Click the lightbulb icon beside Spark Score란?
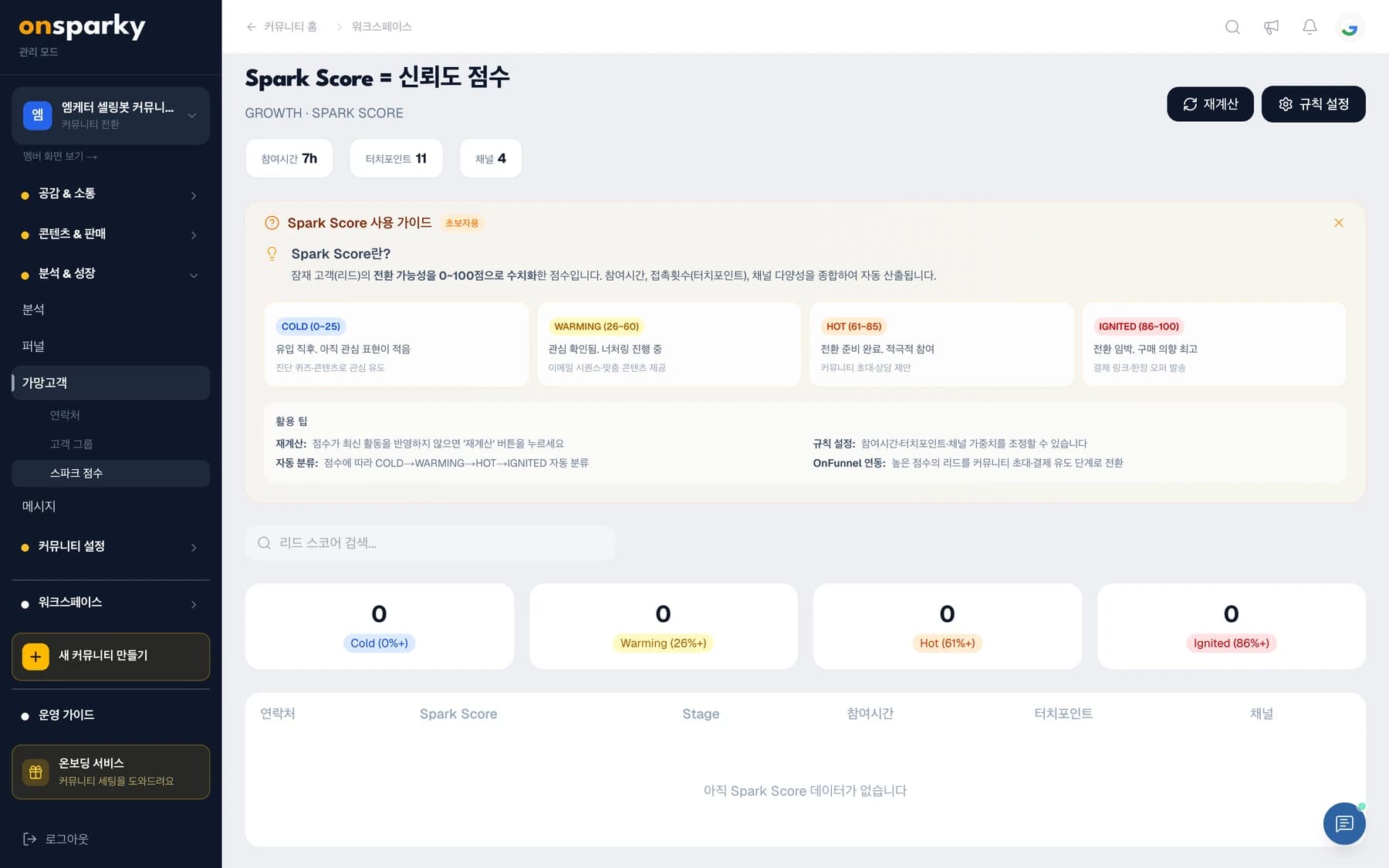Viewport: 1389px width, 868px height. pos(272,254)
